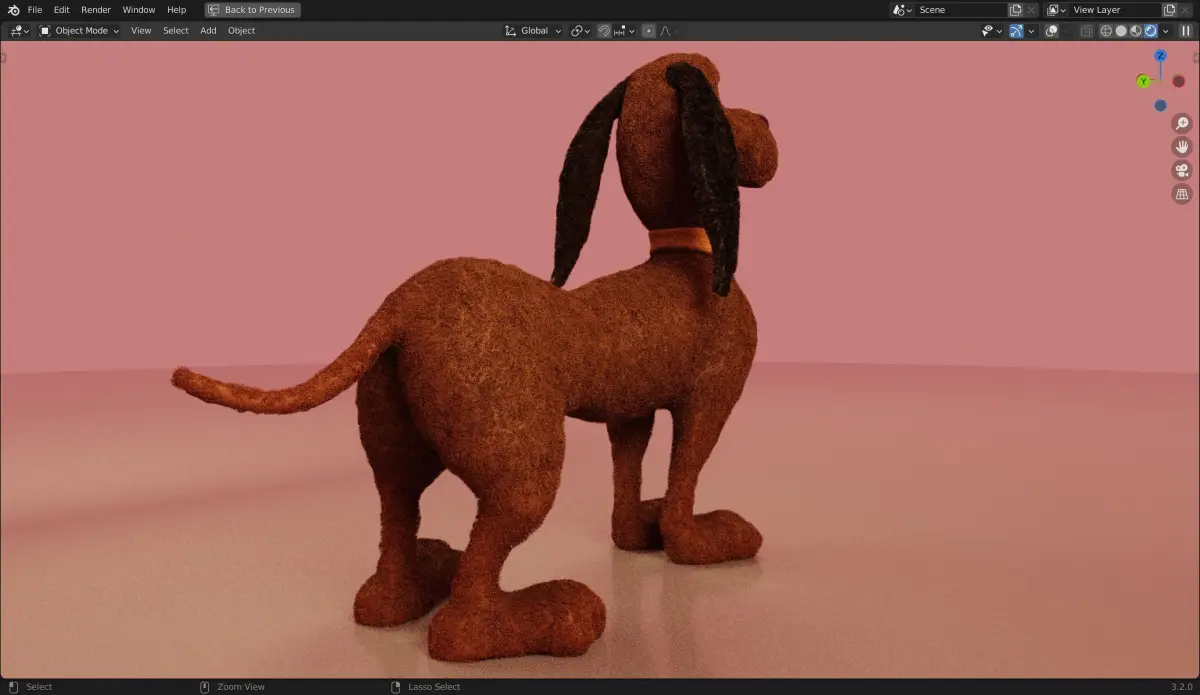This screenshot has height=695, width=1200.
Task: Open the proportional editing falloff curve
Action: (x=666, y=31)
